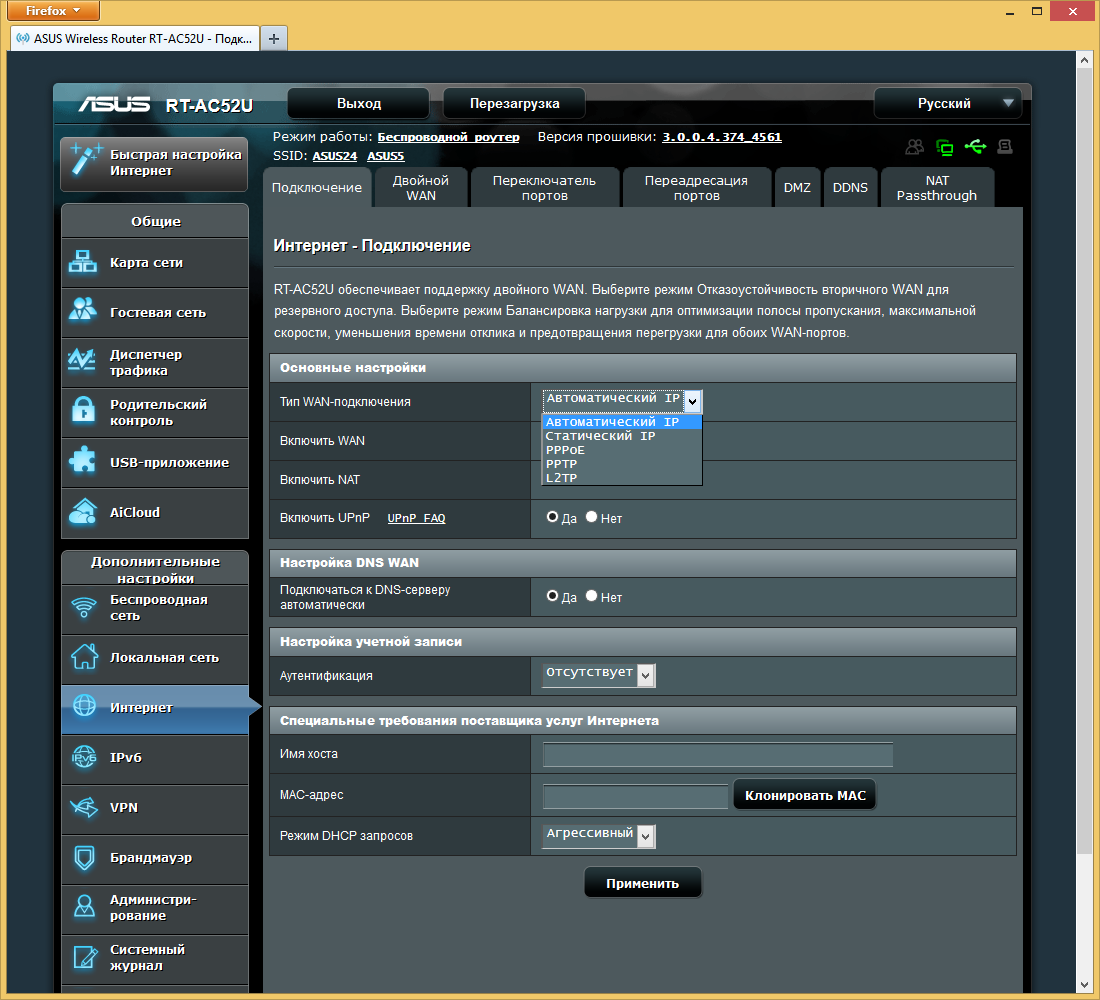This screenshot has width=1100, height=1000.
Task: Open AiCloud using its cloud icon
Action: click(82, 512)
